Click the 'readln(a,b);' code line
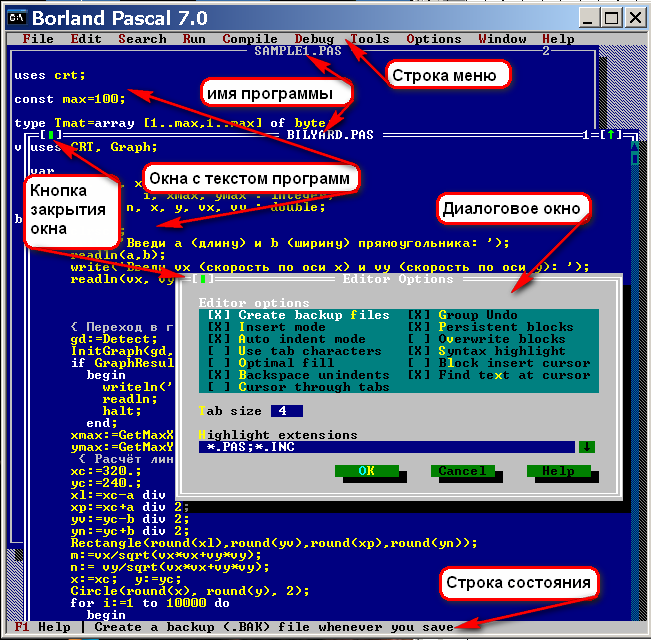 pyautogui.click(x=118, y=255)
